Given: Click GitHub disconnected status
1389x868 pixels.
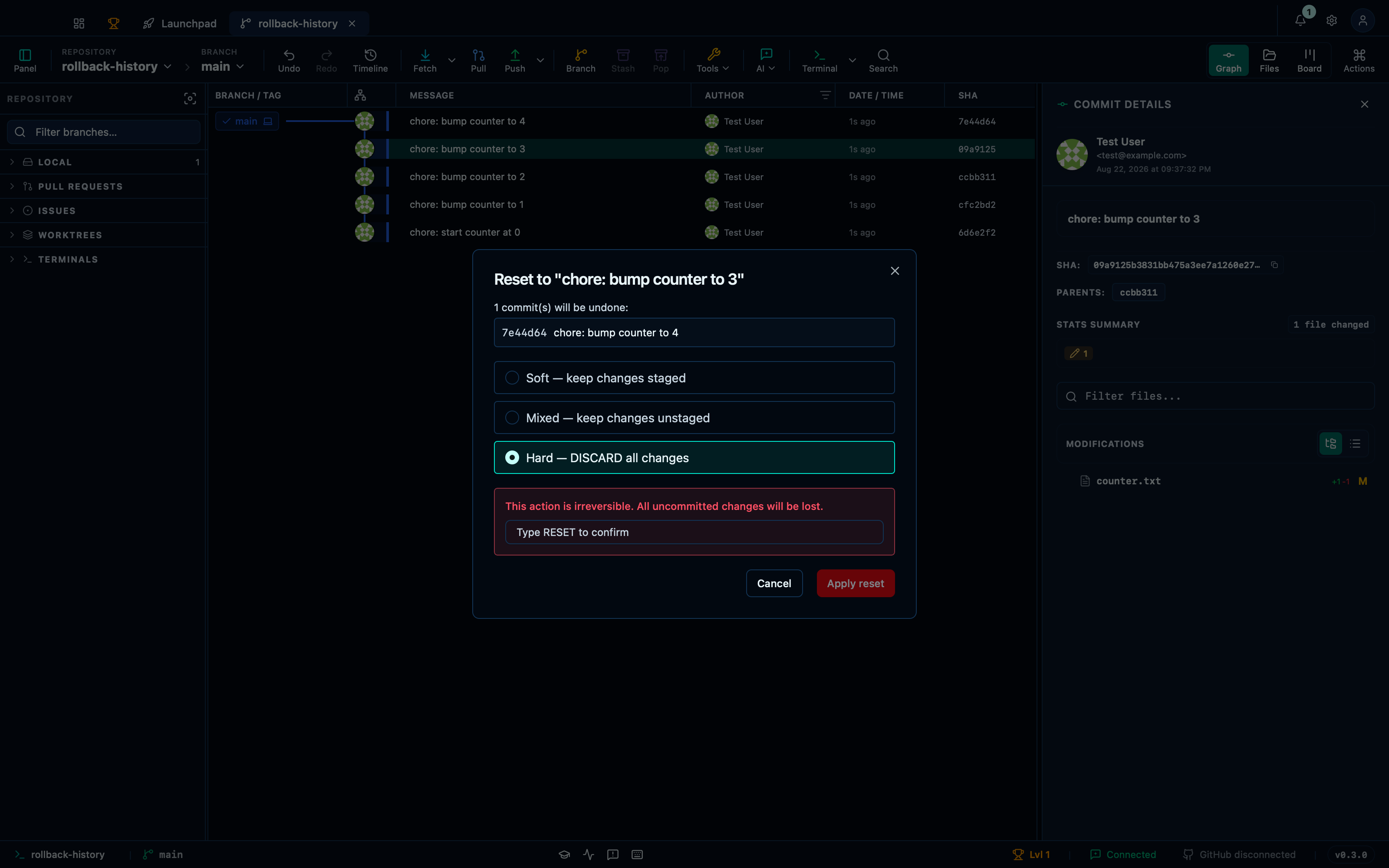Looking at the screenshot, I should 1239,854.
